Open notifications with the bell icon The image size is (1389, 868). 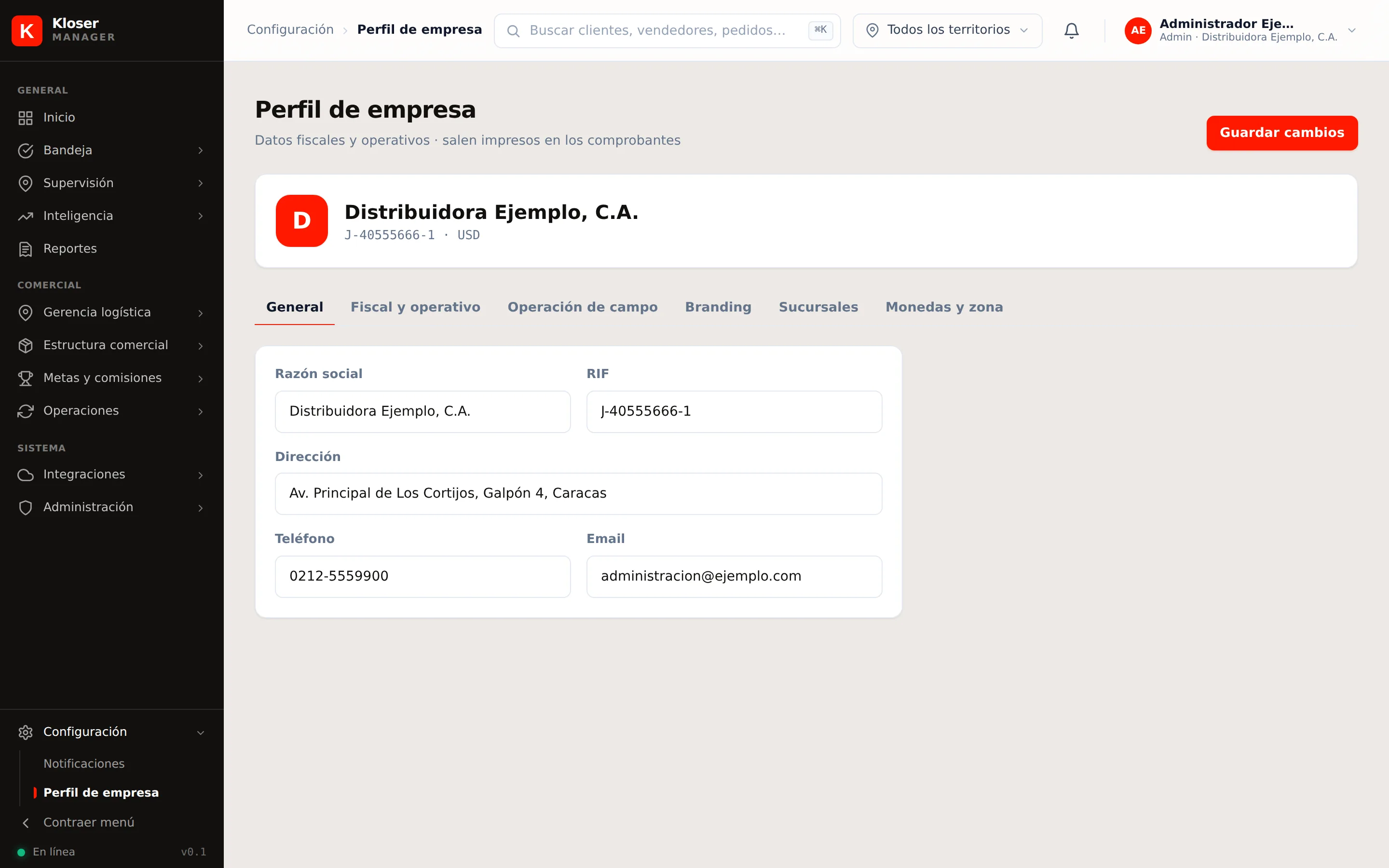(x=1071, y=30)
